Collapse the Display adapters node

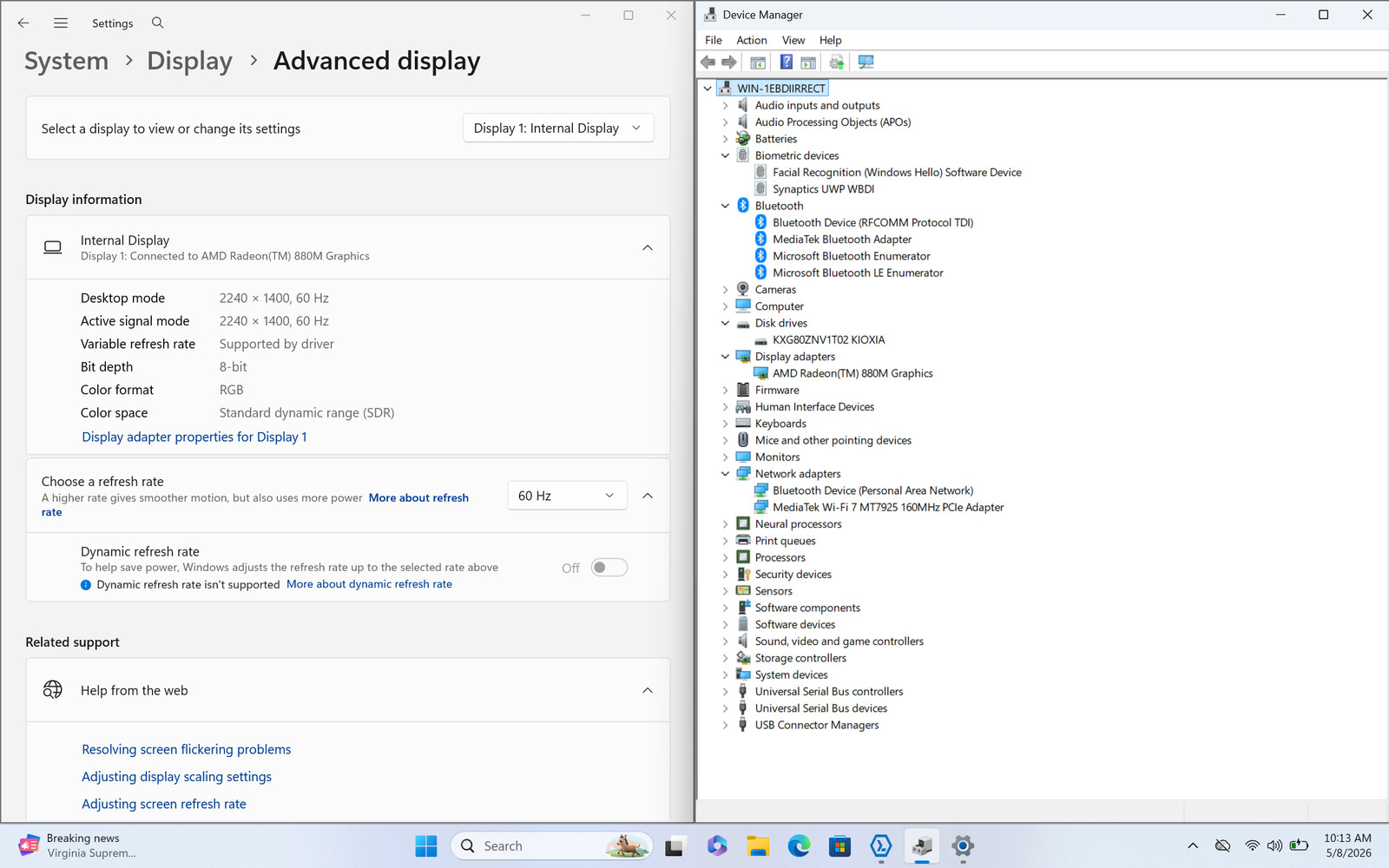click(726, 357)
